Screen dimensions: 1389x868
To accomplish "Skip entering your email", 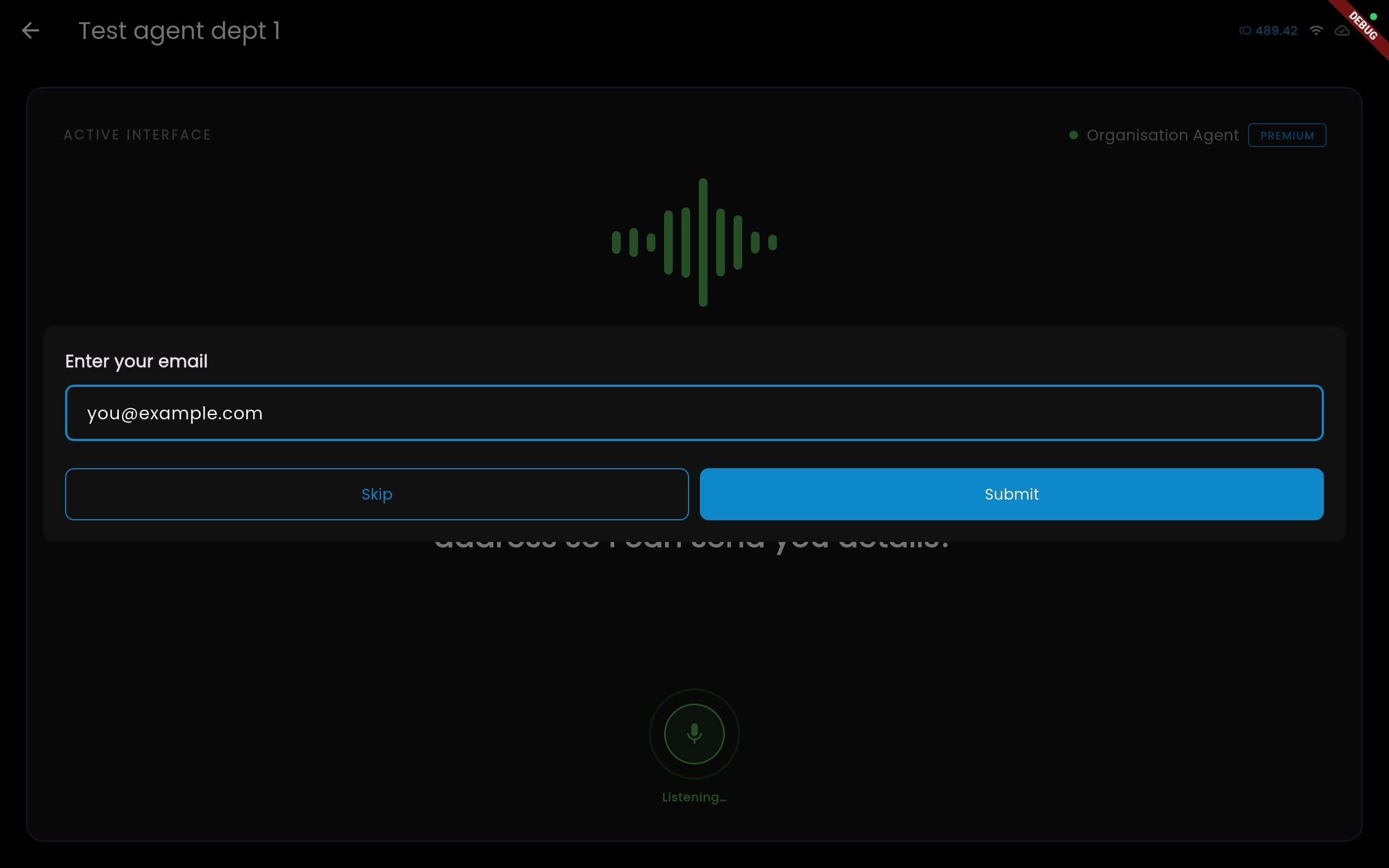I will coord(377,494).
